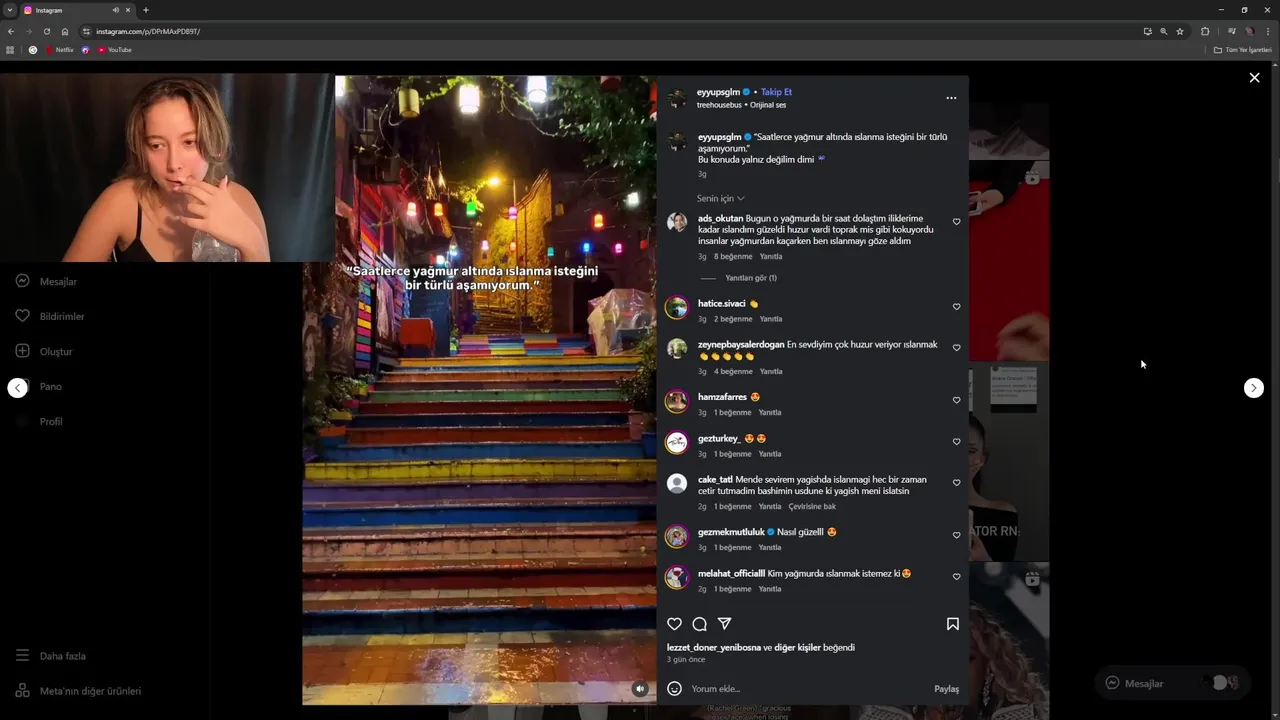Reload the page in the browser
The image size is (1280, 720).
46,31
